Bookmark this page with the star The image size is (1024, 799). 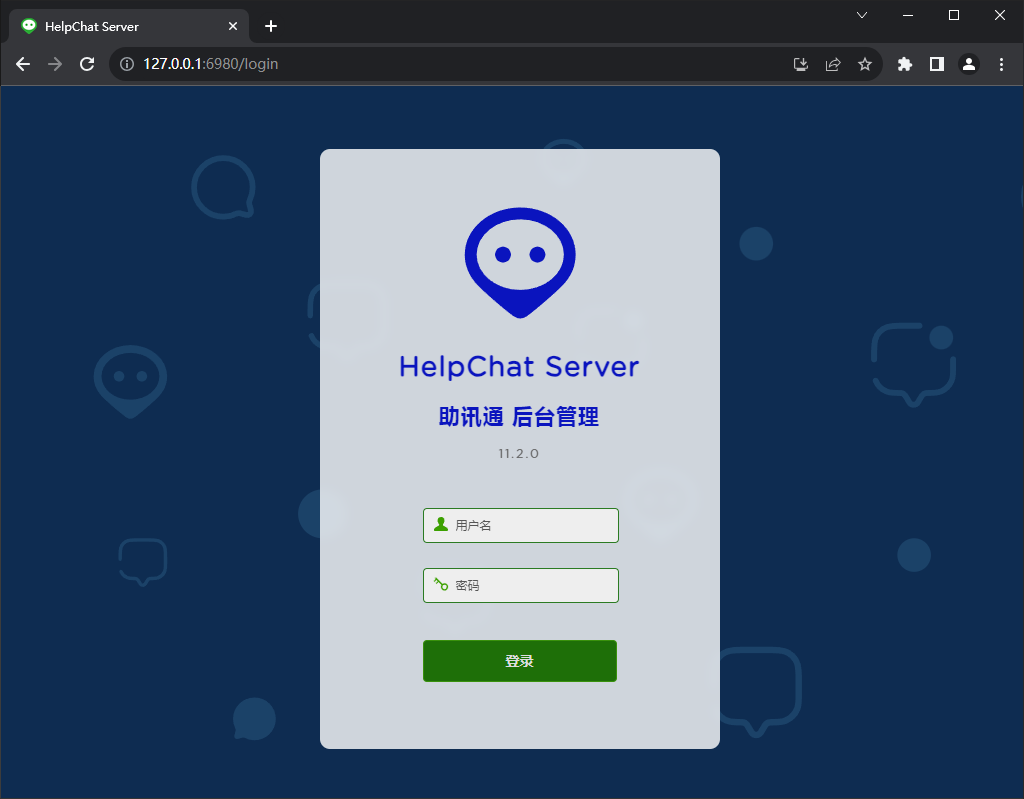[x=865, y=64]
